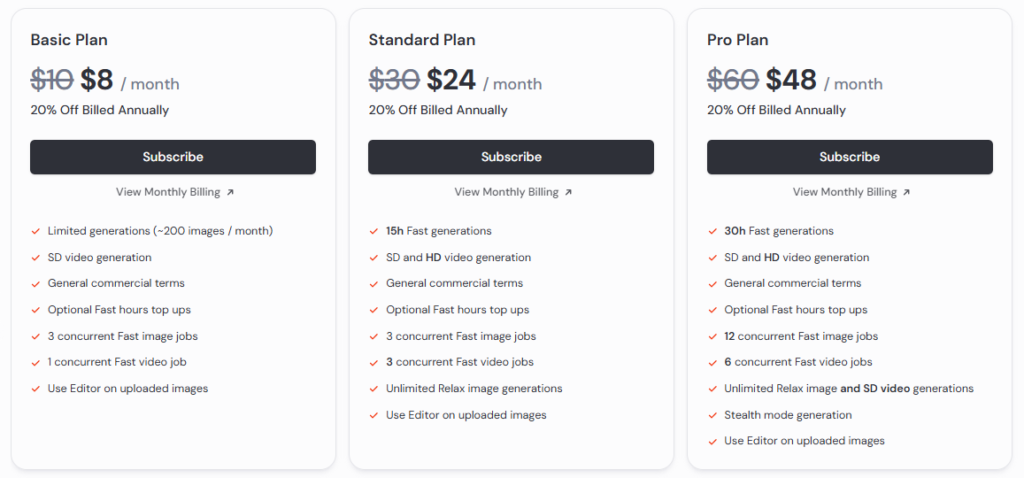Open View Monthly Billing for Pro Plan
This screenshot has height=478, width=1024.
point(844,192)
